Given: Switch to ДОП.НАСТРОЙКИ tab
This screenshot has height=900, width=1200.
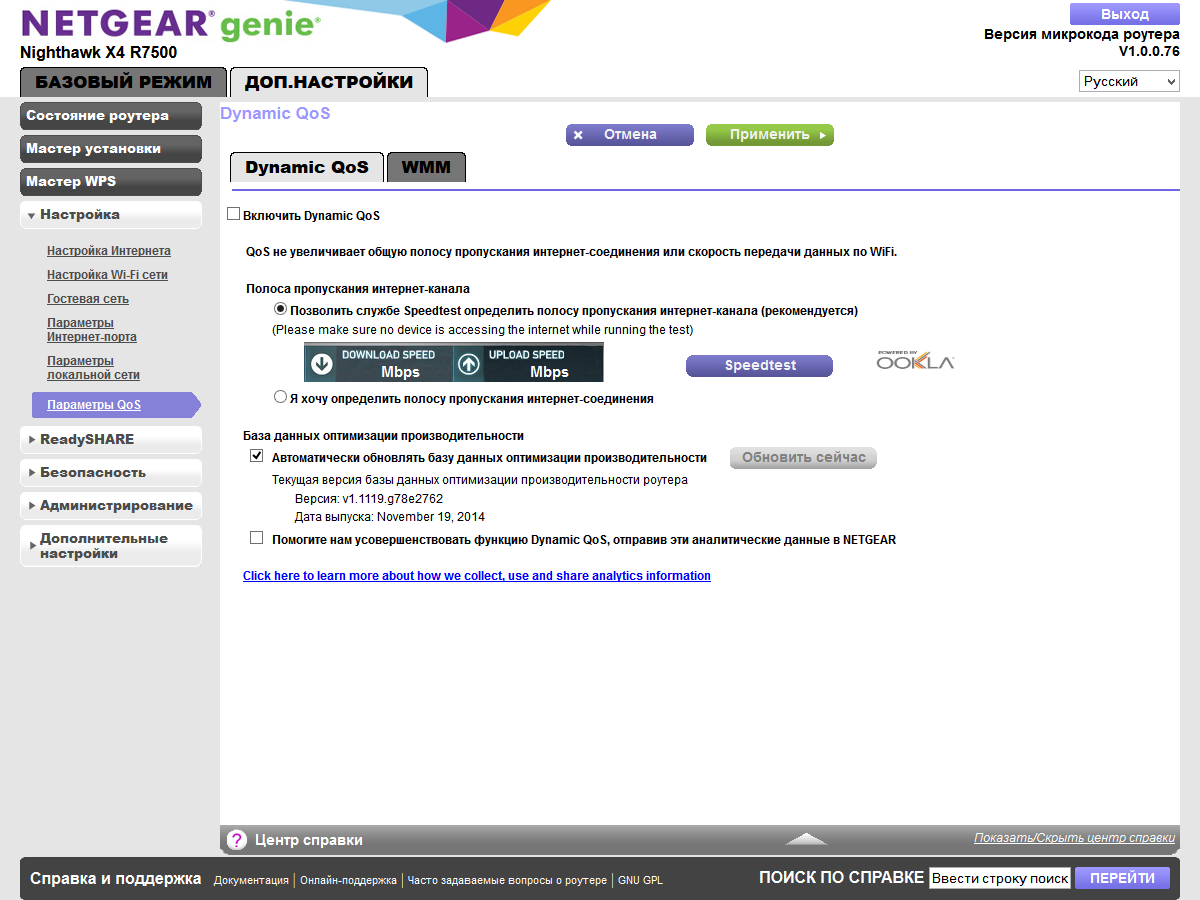Looking at the screenshot, I should point(329,82).
